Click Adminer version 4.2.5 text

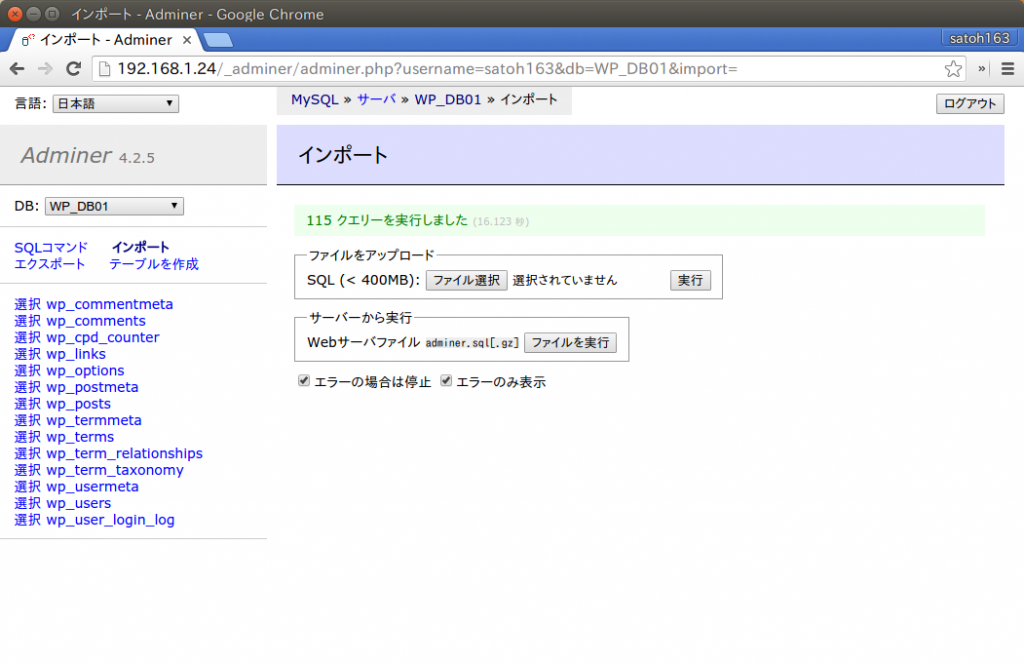[136, 158]
